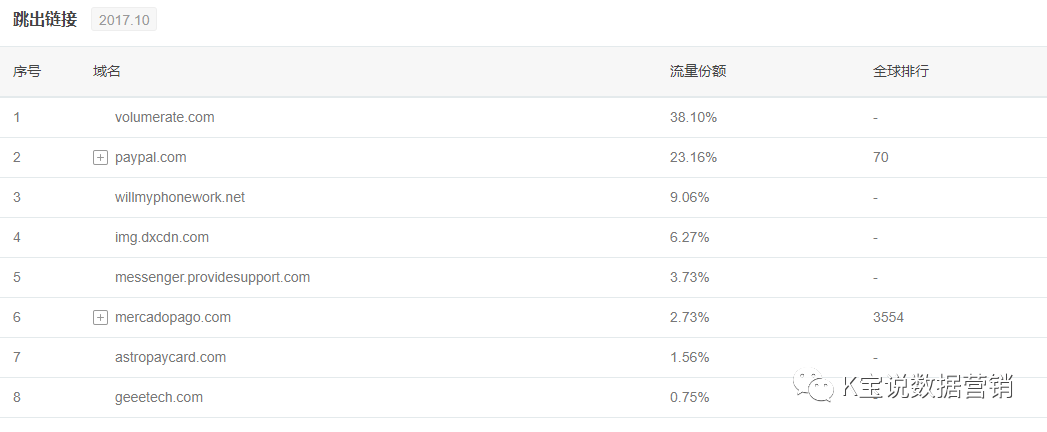Expand the mercadopago.com row
Viewport: 1047px width, 432px height.
[100, 318]
